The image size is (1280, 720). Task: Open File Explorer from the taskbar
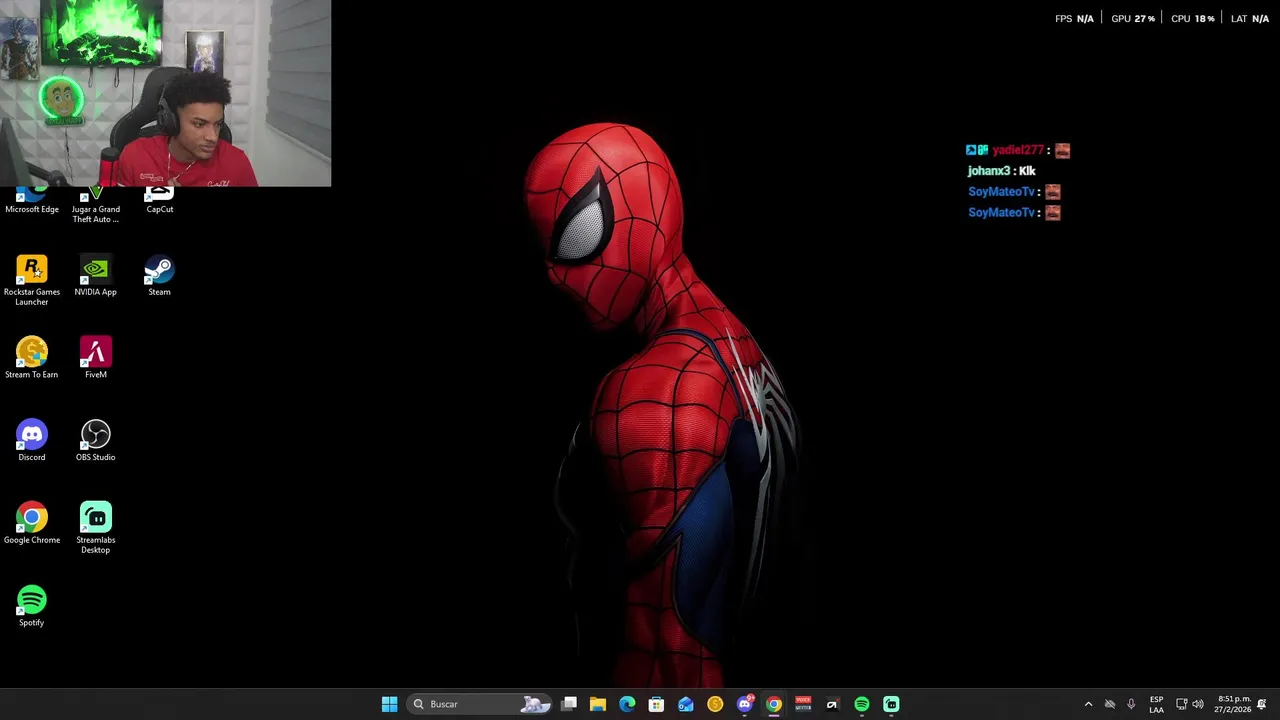598,704
